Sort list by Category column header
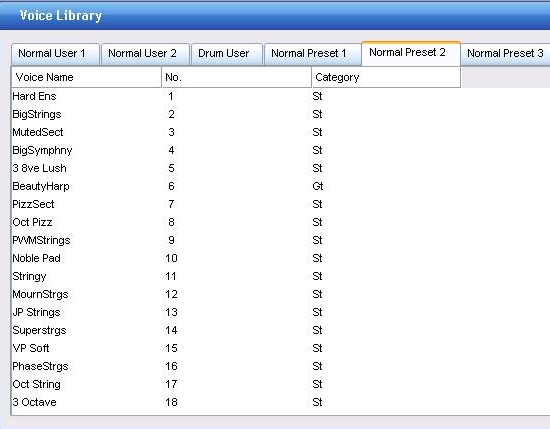The height and width of the screenshot is (429, 550). pyautogui.click(x=386, y=77)
